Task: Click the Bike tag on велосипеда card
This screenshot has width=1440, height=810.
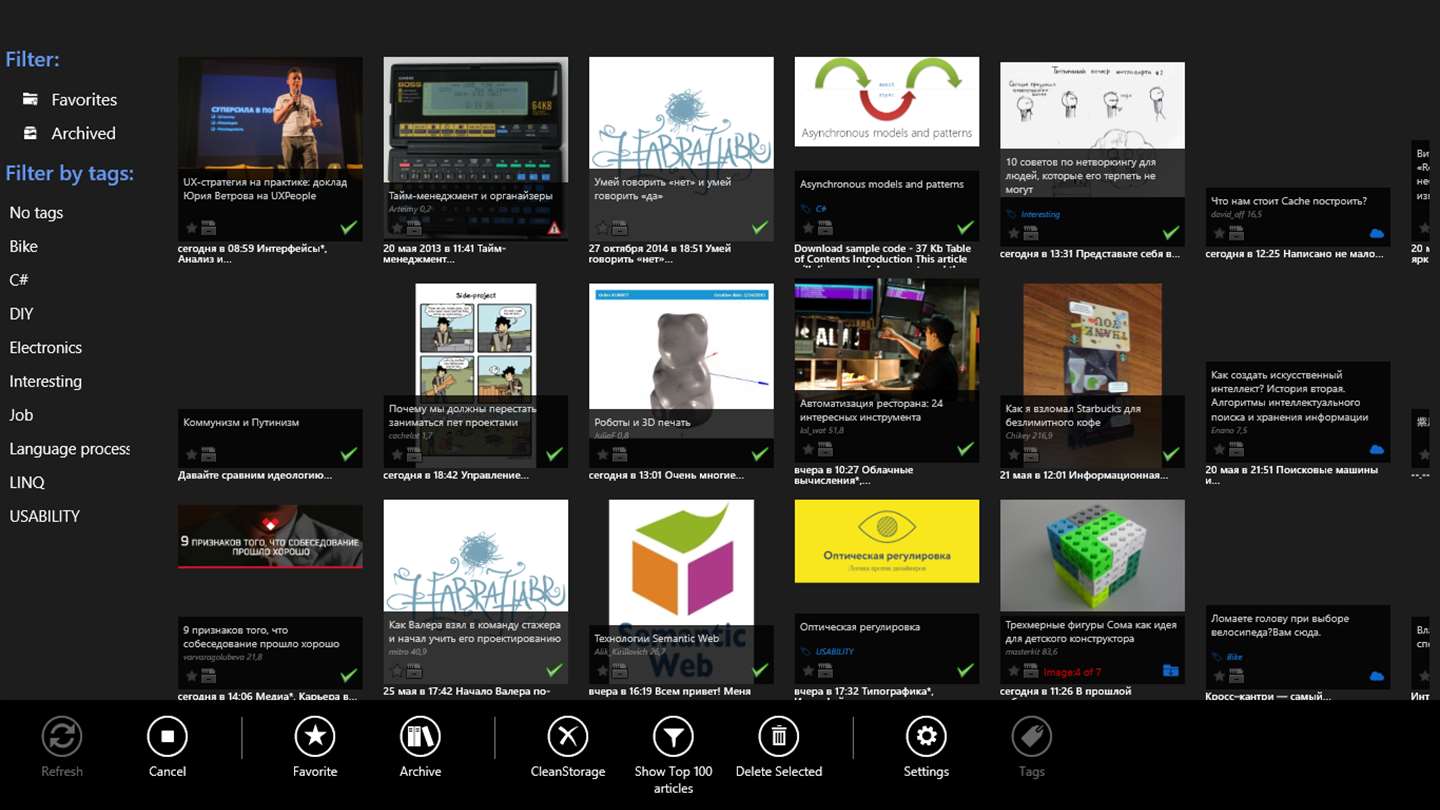Action: pyautogui.click(x=1234, y=657)
